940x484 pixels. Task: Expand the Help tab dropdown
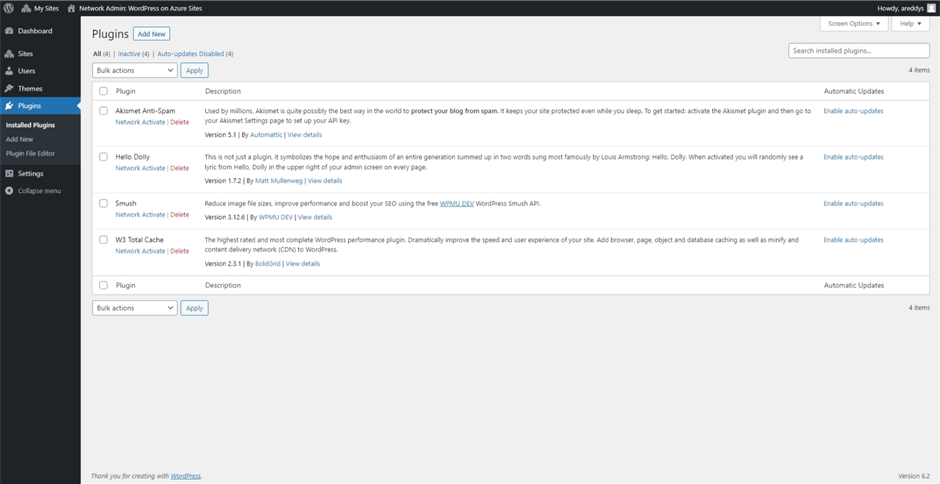909,23
